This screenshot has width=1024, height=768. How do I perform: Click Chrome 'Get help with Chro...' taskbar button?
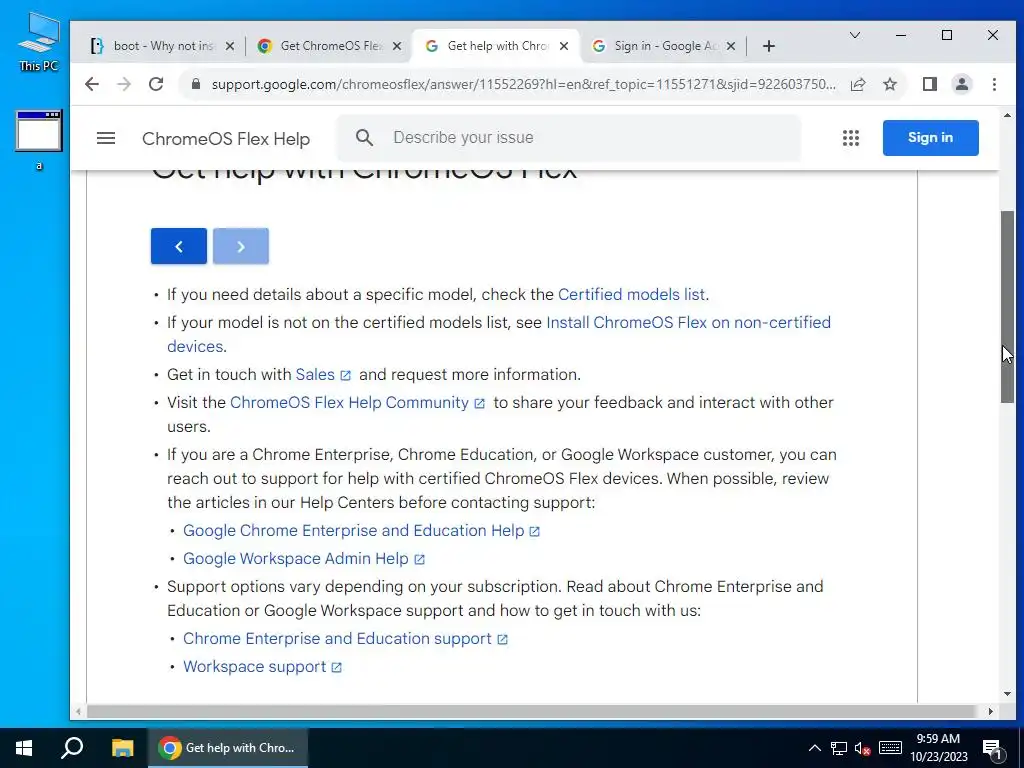[x=228, y=748]
